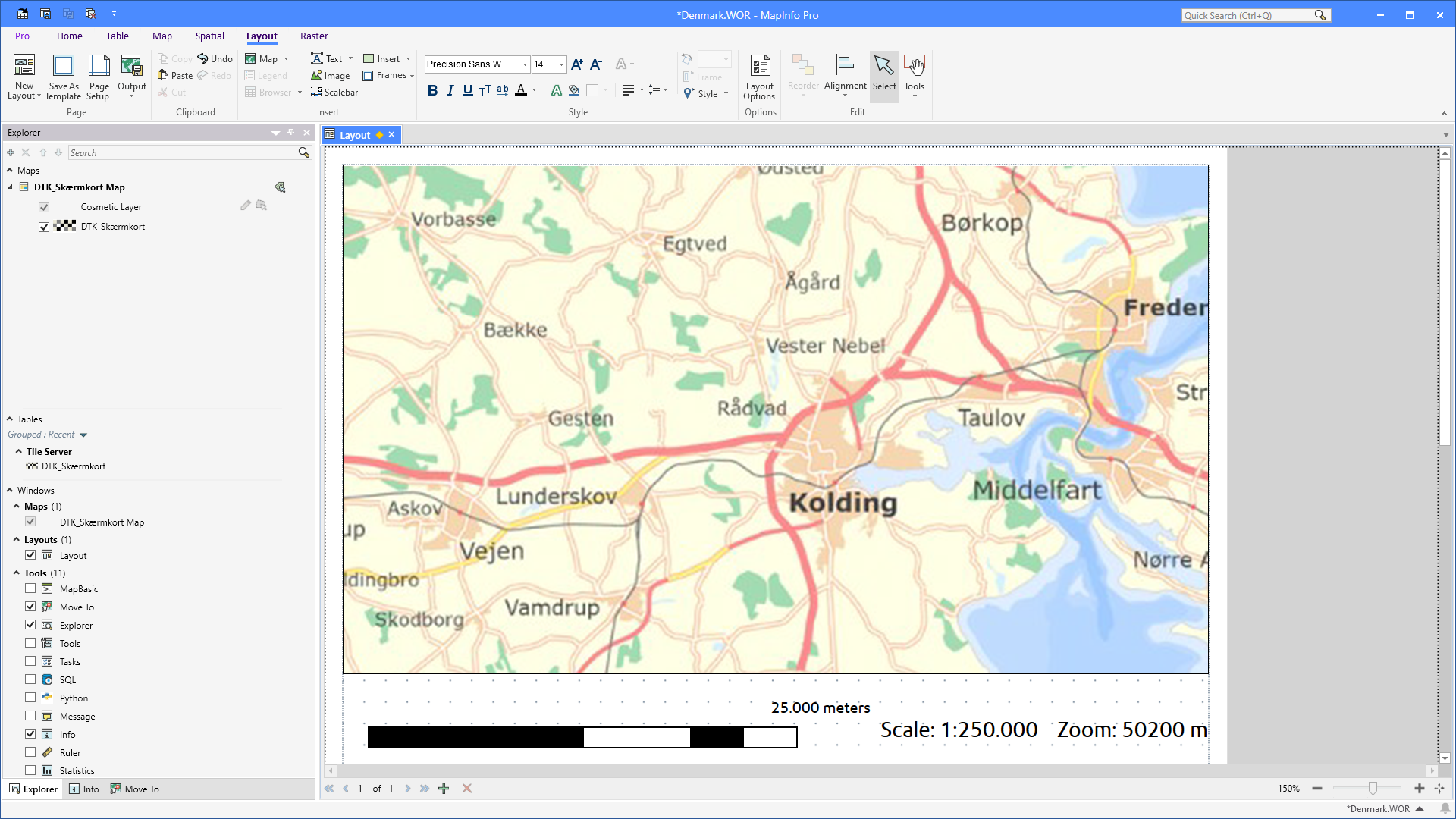1456x819 pixels.
Task: Open the font size dropdown
Action: pyautogui.click(x=560, y=64)
